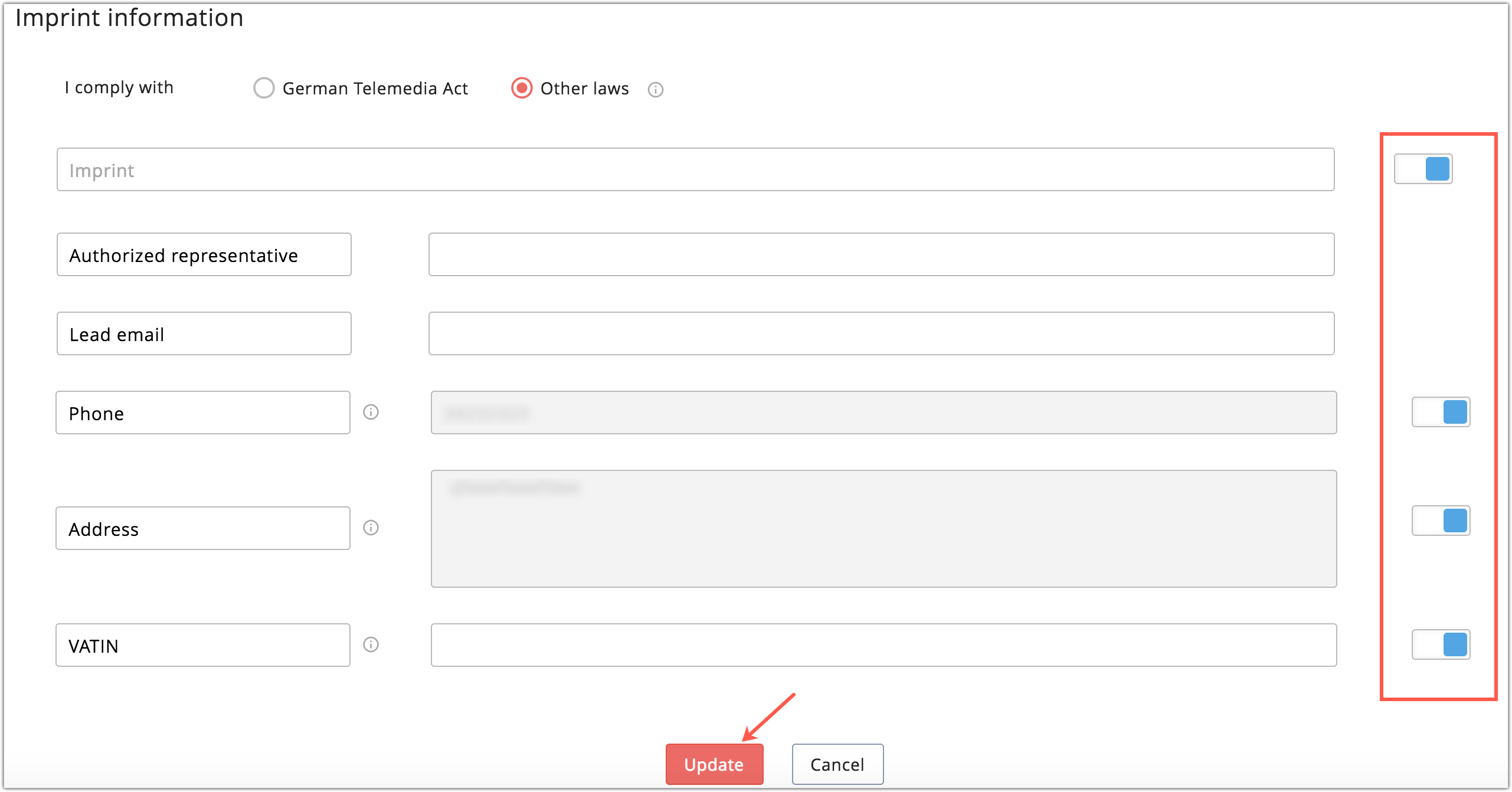1512x792 pixels.
Task: Toggle the Address visibility switch
Action: [x=1441, y=521]
